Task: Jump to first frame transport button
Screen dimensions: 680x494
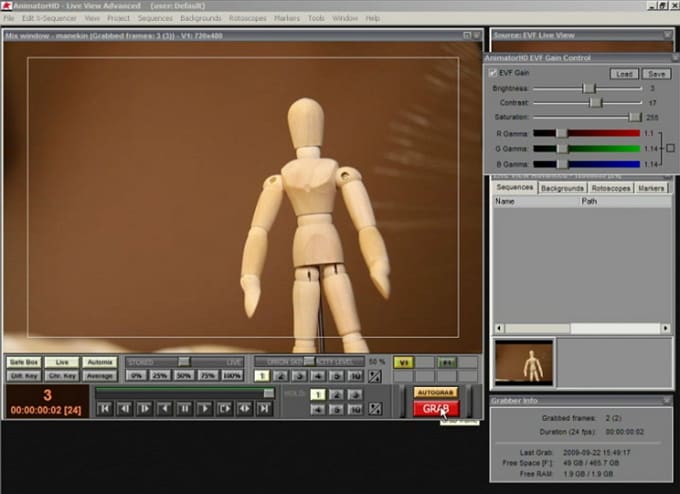Action: coord(105,409)
